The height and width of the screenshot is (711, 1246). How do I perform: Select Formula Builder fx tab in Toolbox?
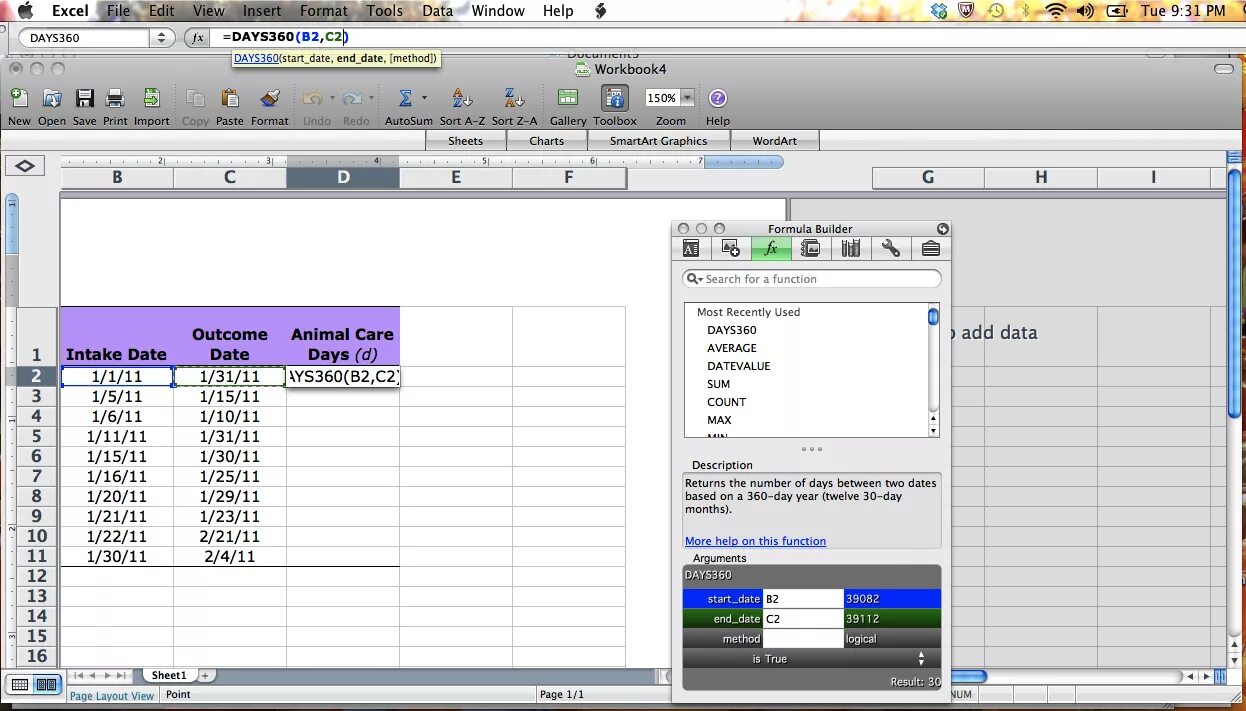tap(771, 249)
